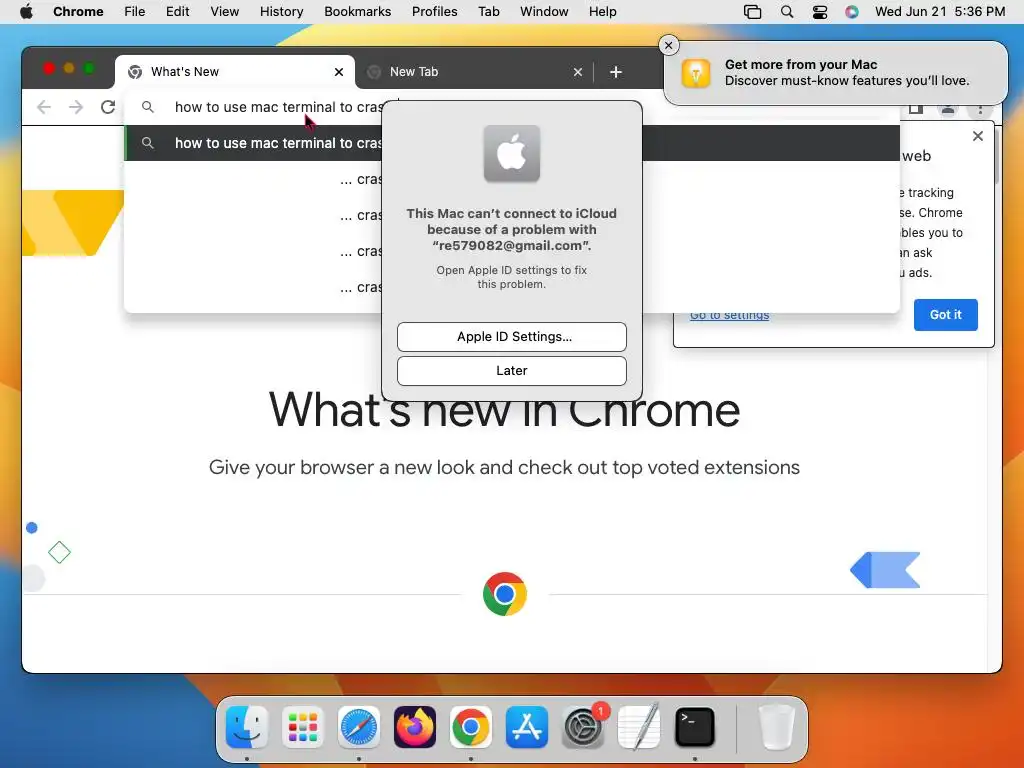The width and height of the screenshot is (1024, 768).
Task: Open the Edit menu
Action: coord(177,12)
